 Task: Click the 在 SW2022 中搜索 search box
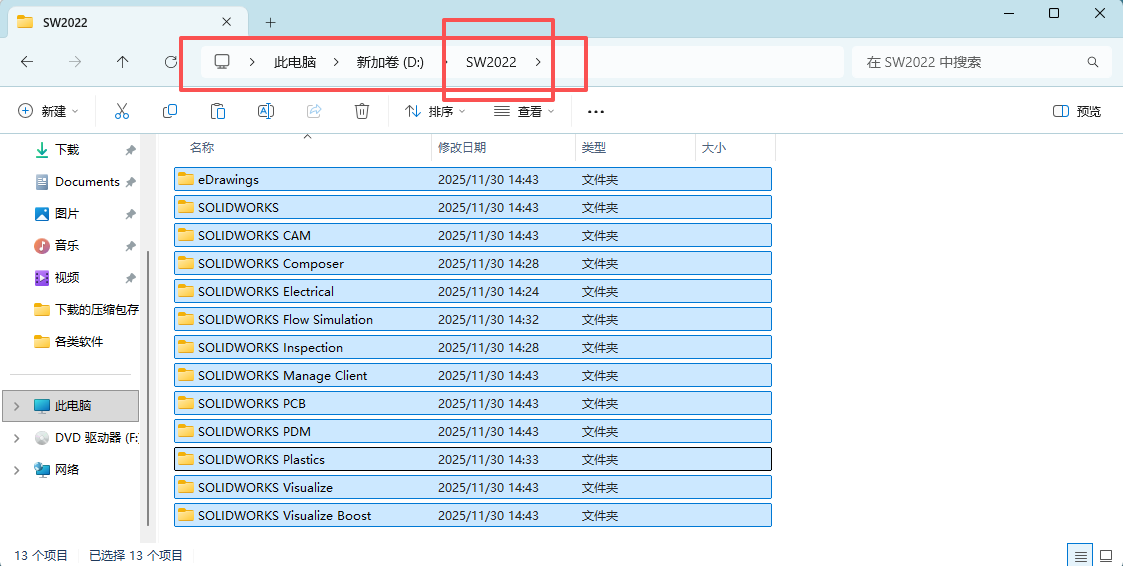[970, 62]
